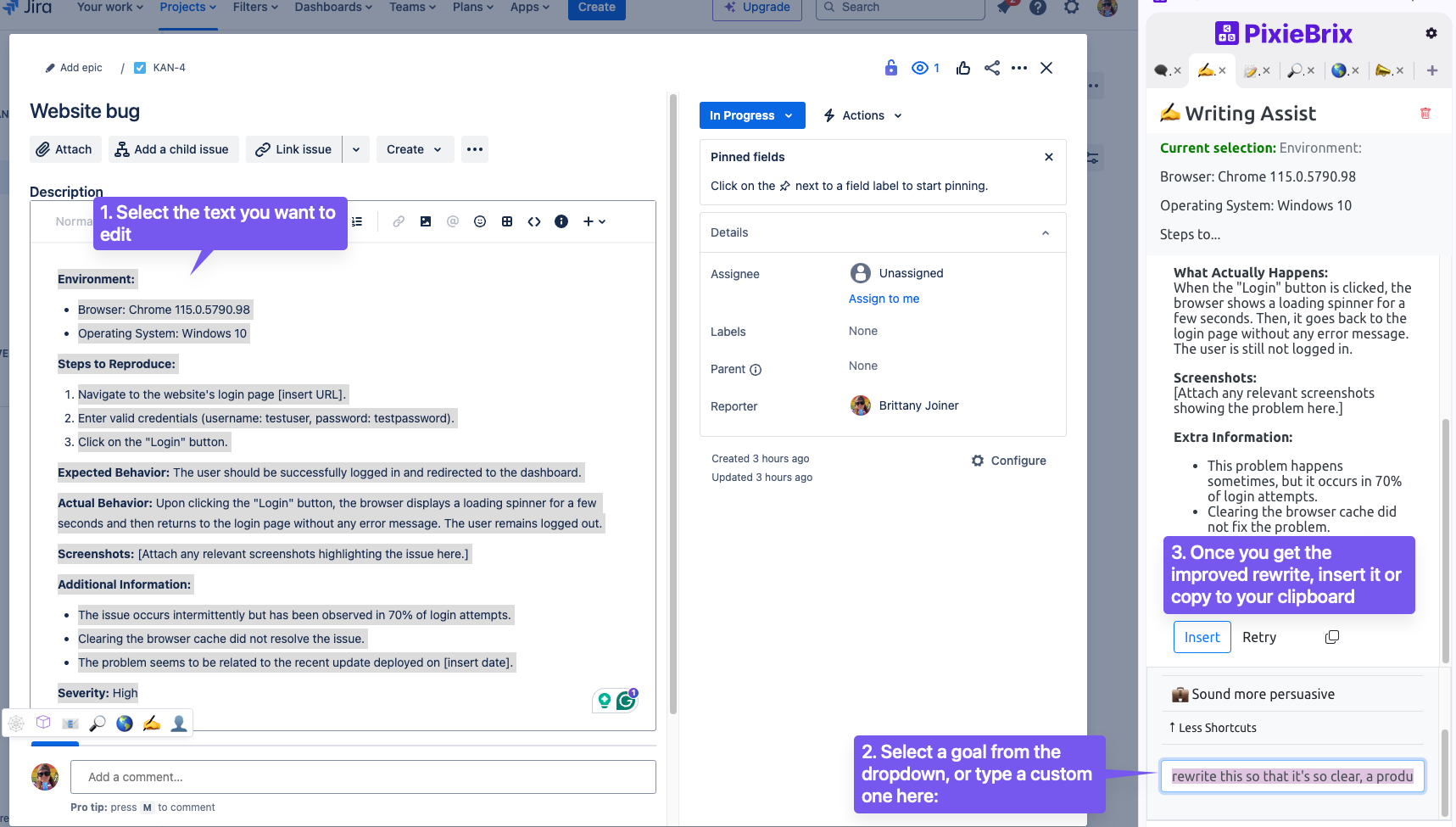Insert an image in the description editor
Image resolution: width=1456 pixels, height=827 pixels.
(426, 221)
